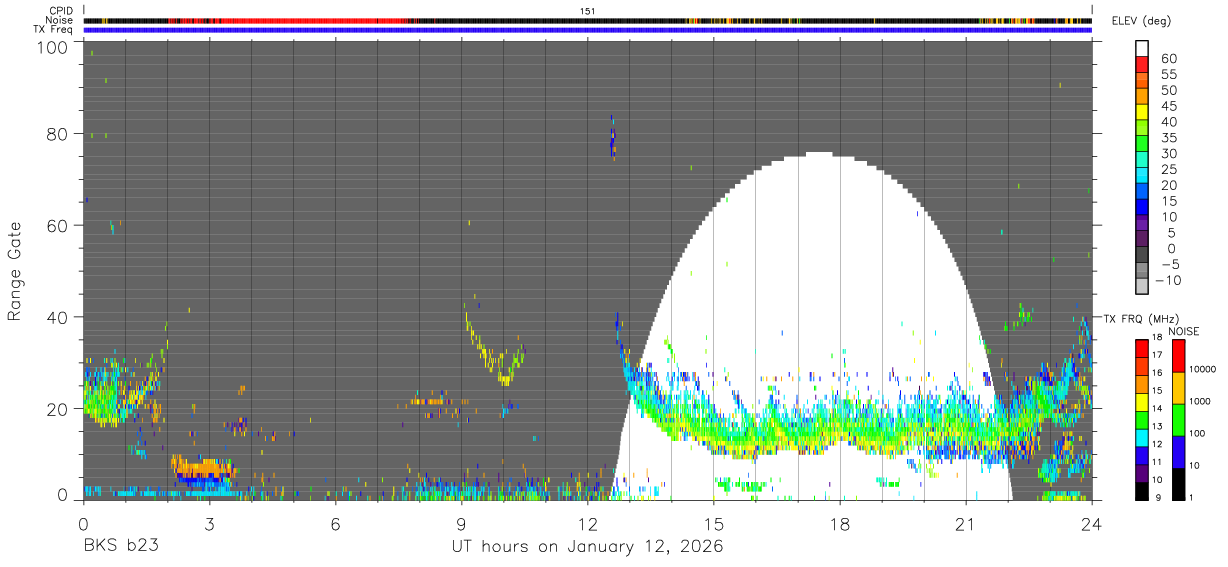
Task: Click the '18' tick on UT hours axis
Action: click(x=840, y=524)
